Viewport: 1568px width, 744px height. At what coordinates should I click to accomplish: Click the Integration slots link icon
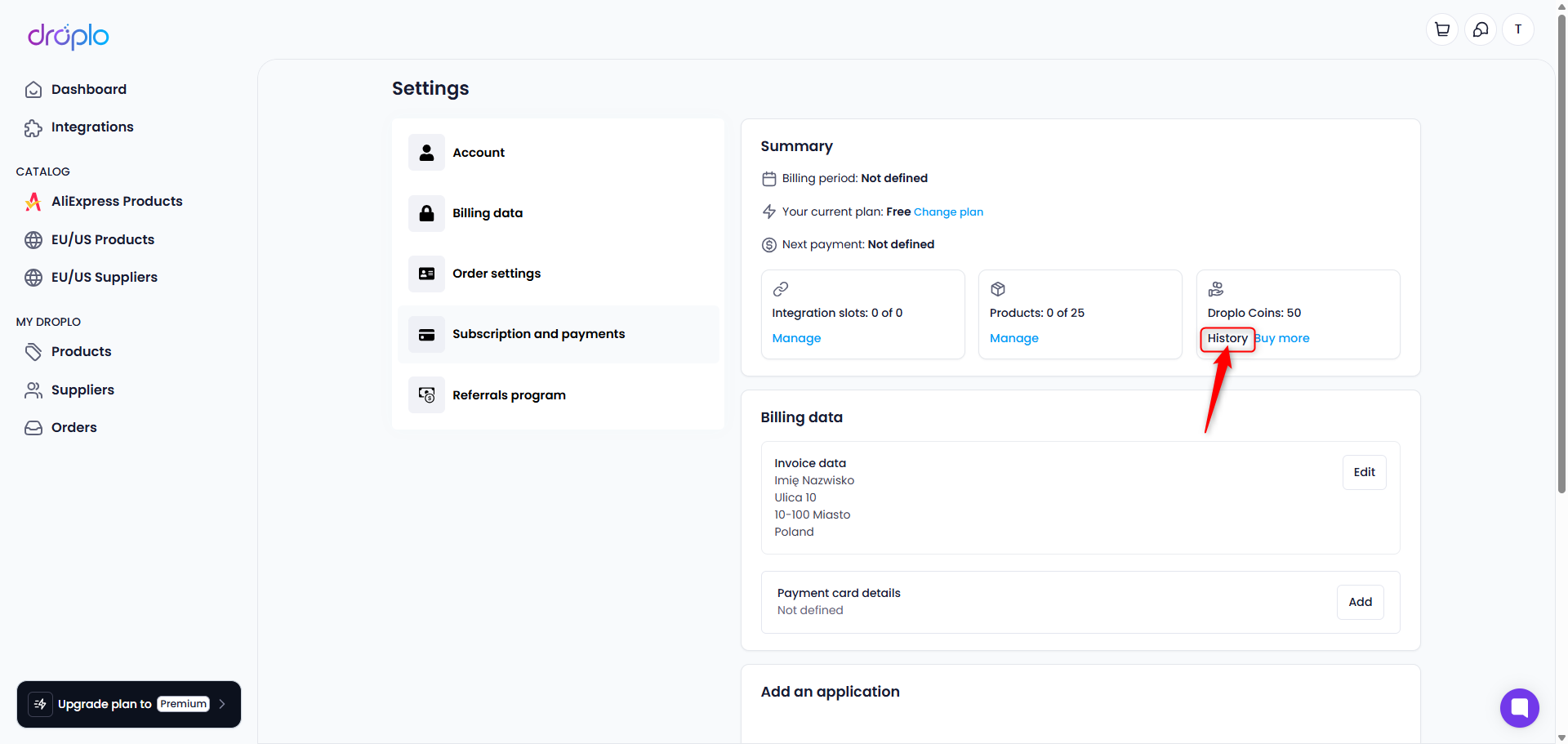point(781,289)
